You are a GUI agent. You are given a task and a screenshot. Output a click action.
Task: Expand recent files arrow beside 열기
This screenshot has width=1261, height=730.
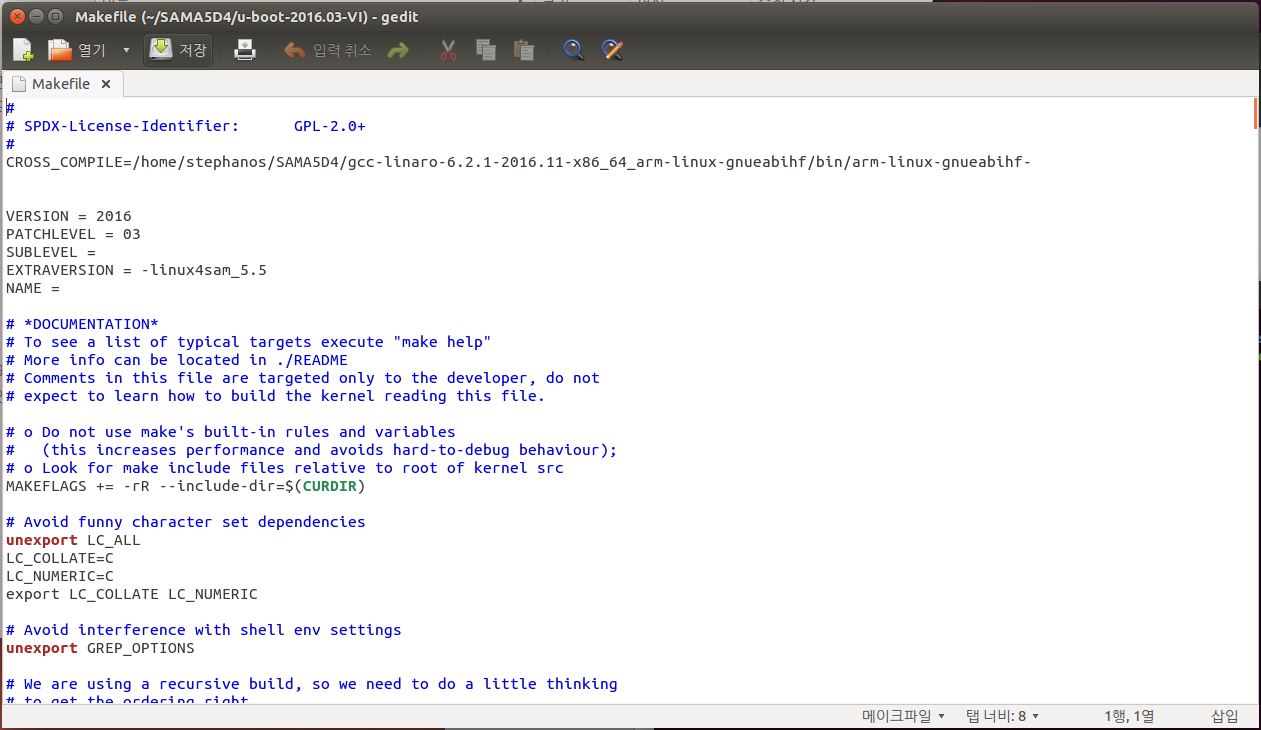coord(126,50)
